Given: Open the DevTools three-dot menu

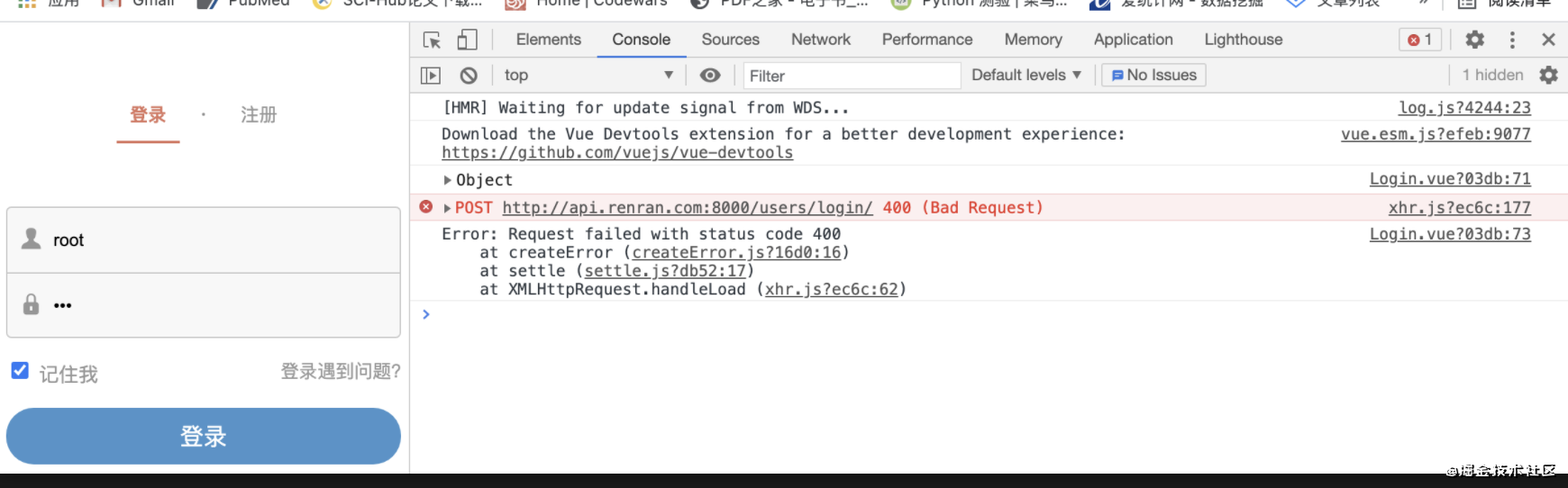Looking at the screenshot, I should (1512, 40).
